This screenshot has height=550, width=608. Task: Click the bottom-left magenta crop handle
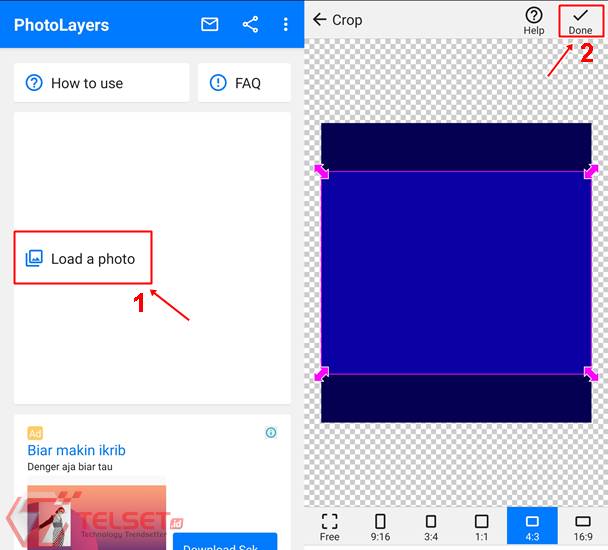tap(322, 374)
